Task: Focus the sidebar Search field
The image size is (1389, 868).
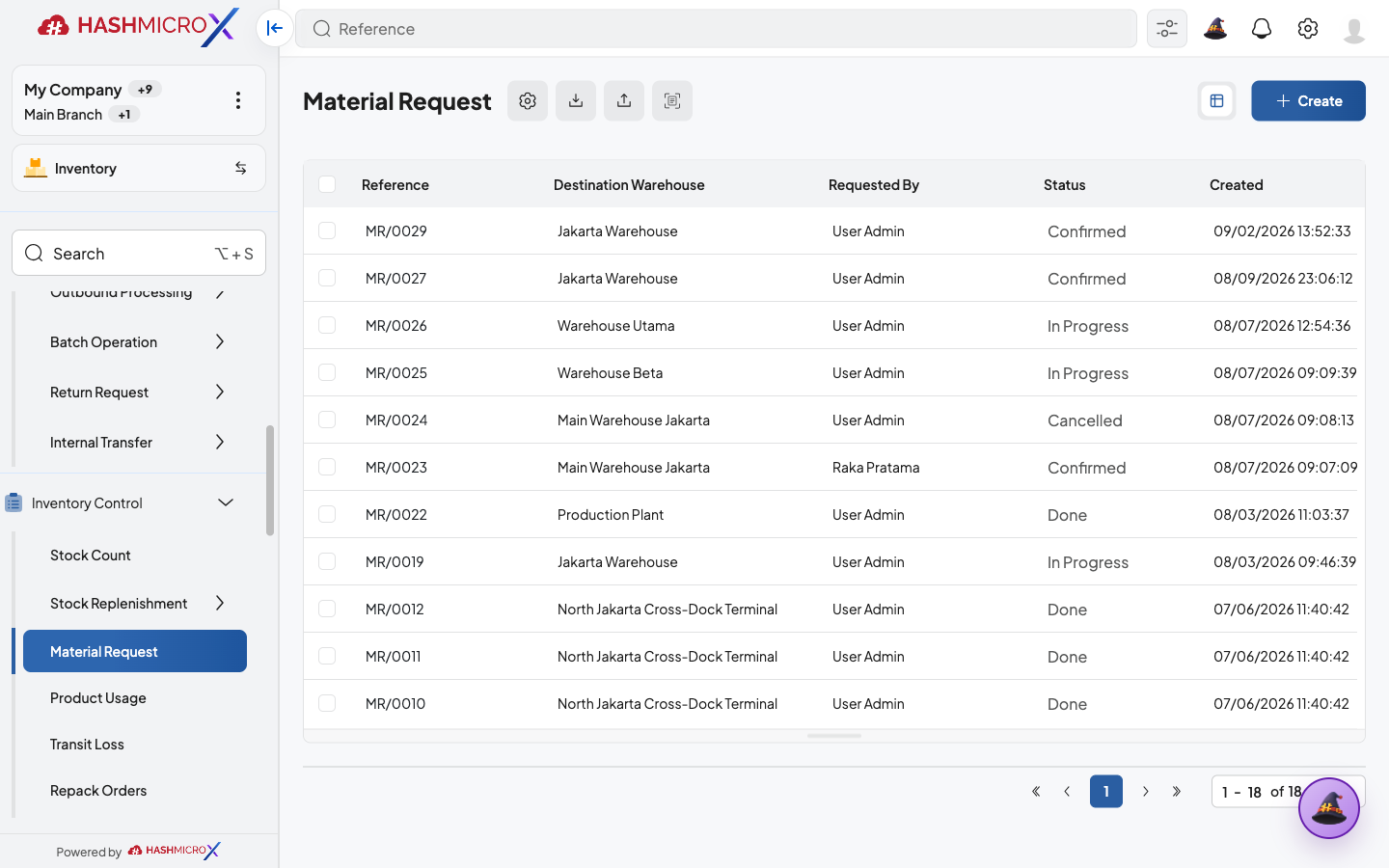Action: [x=139, y=253]
